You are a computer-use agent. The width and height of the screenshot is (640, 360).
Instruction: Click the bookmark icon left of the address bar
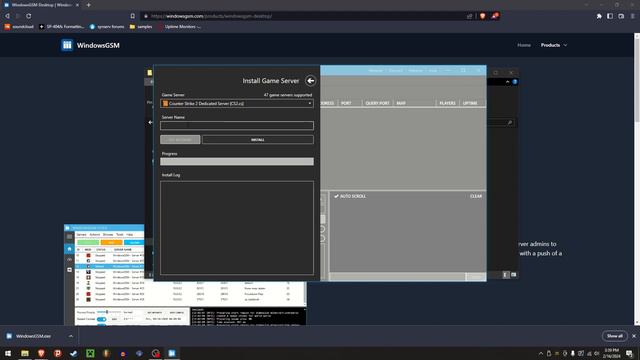133,16
